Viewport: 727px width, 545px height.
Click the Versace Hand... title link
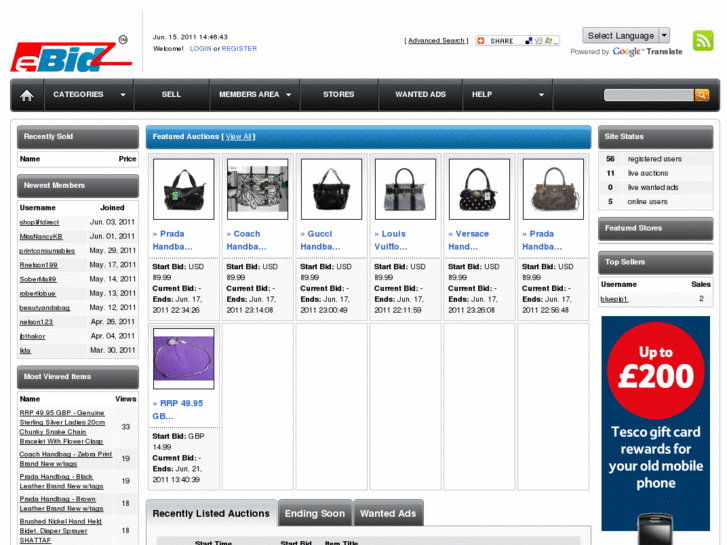(x=468, y=240)
